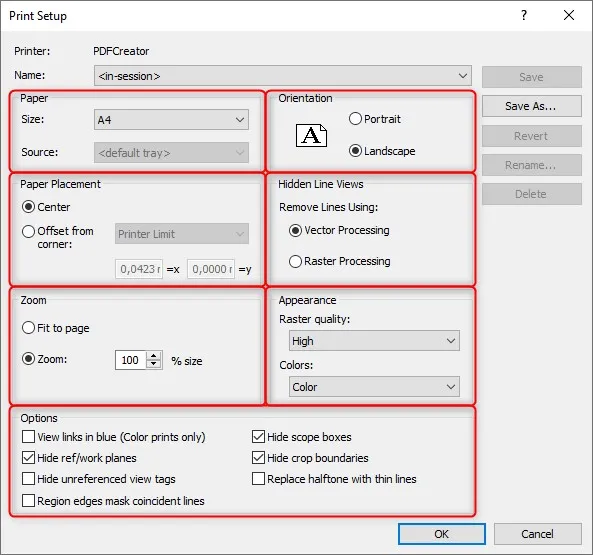Click the zoom percentage value field
This screenshot has width=593, height=555.
pos(131,360)
